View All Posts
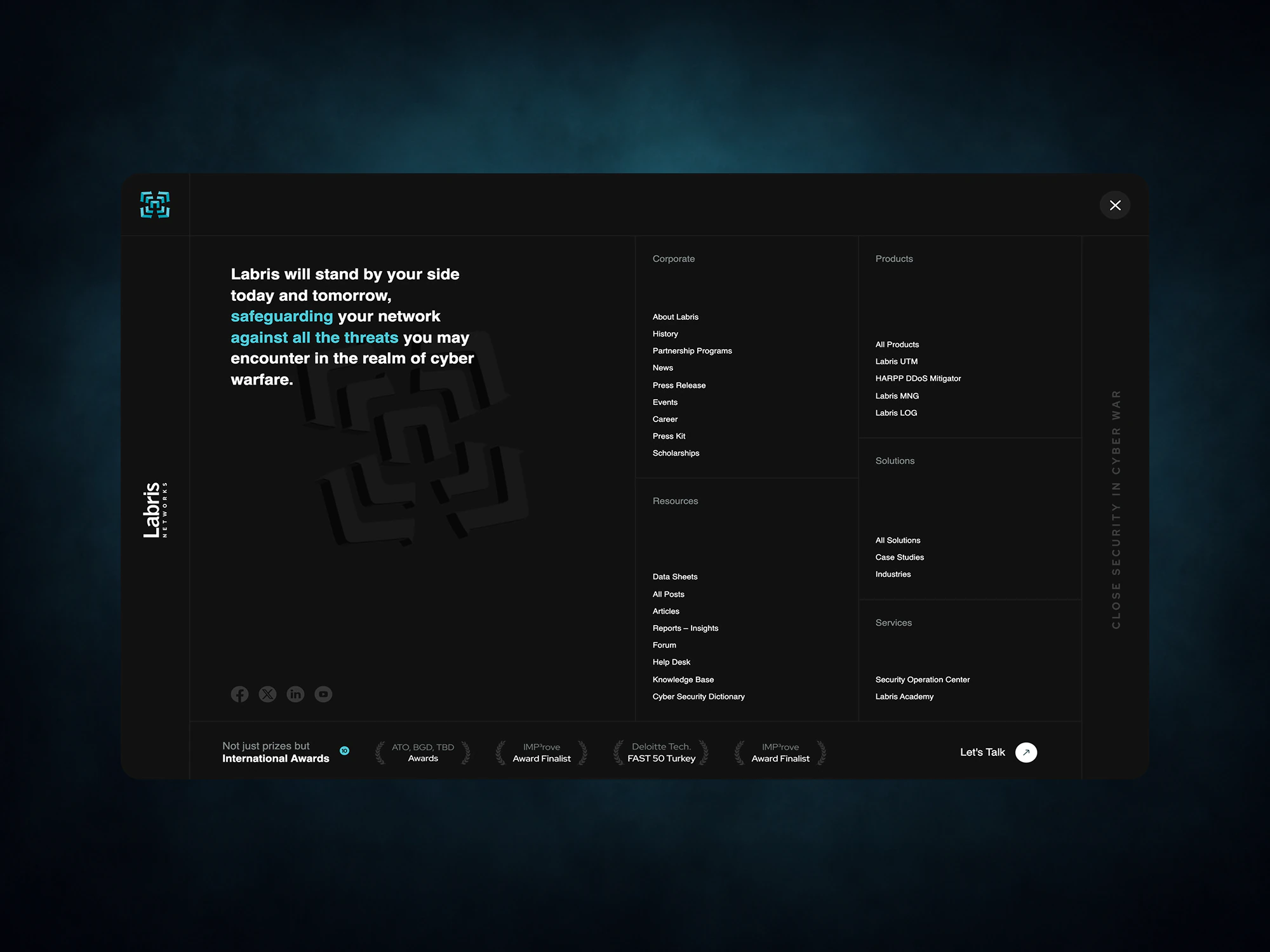This screenshot has width=1270, height=952. (669, 594)
